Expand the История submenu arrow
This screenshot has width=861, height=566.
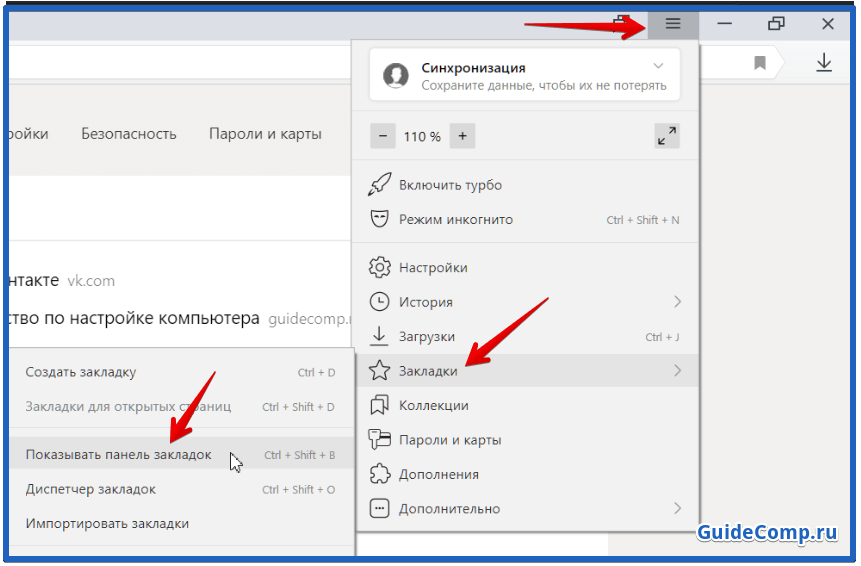click(x=677, y=302)
